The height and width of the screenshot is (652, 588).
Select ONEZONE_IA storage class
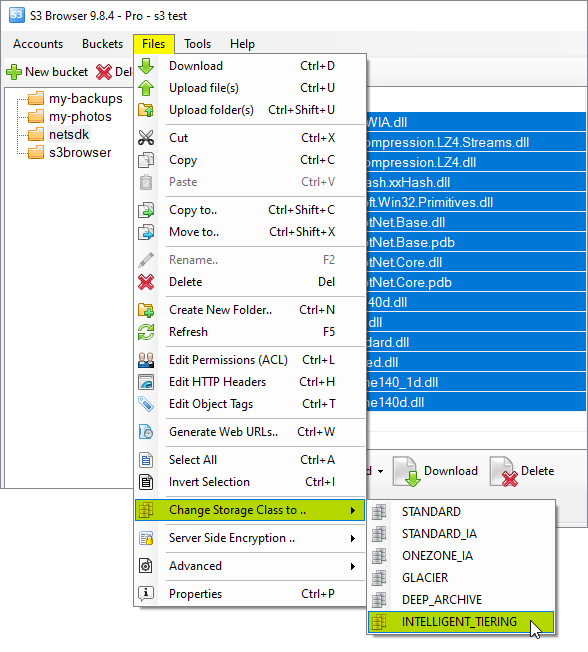pyautogui.click(x=461, y=556)
